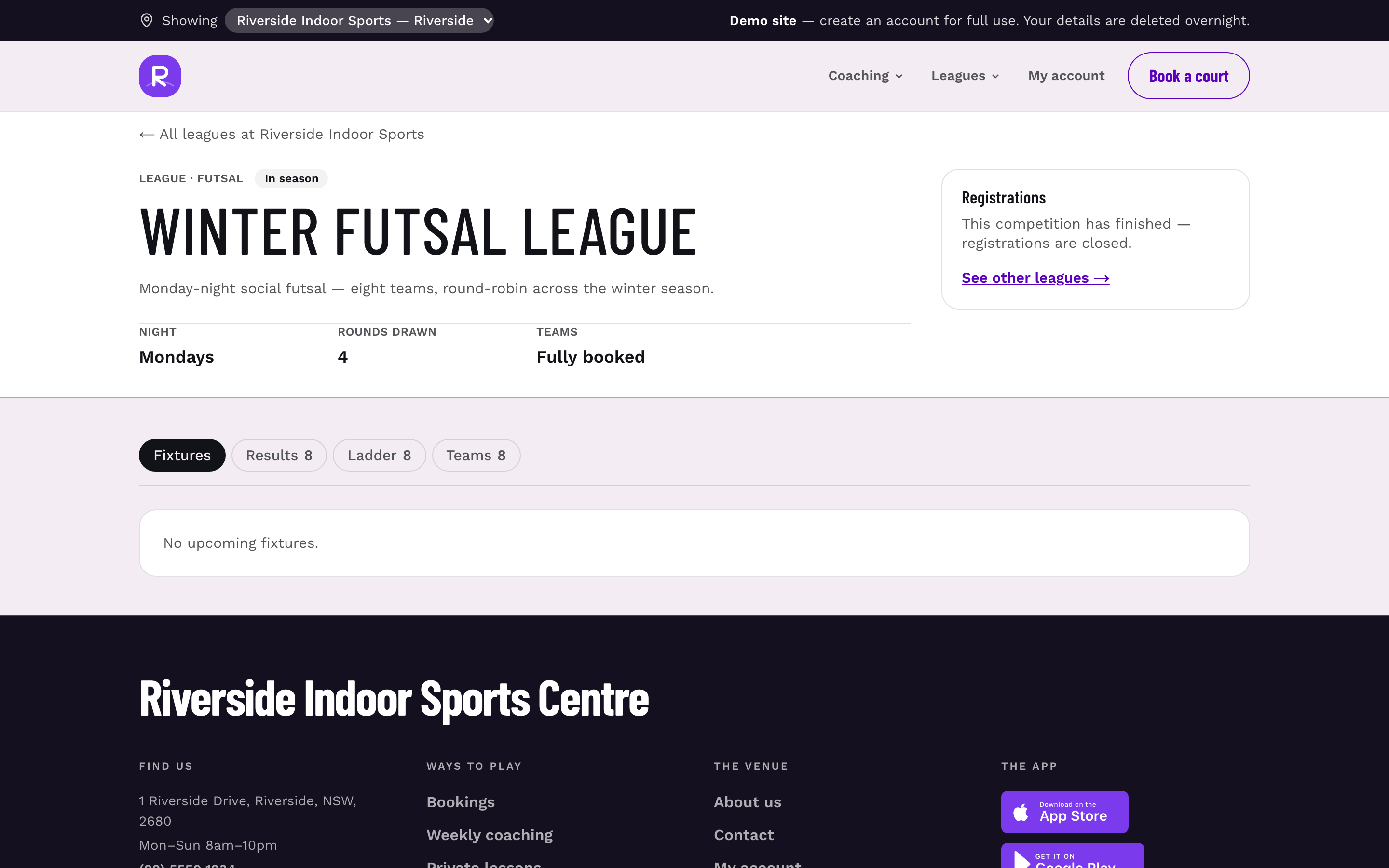The image size is (1389, 868).
Task: Click the Winter Futsal League heading
Action: pos(419,232)
